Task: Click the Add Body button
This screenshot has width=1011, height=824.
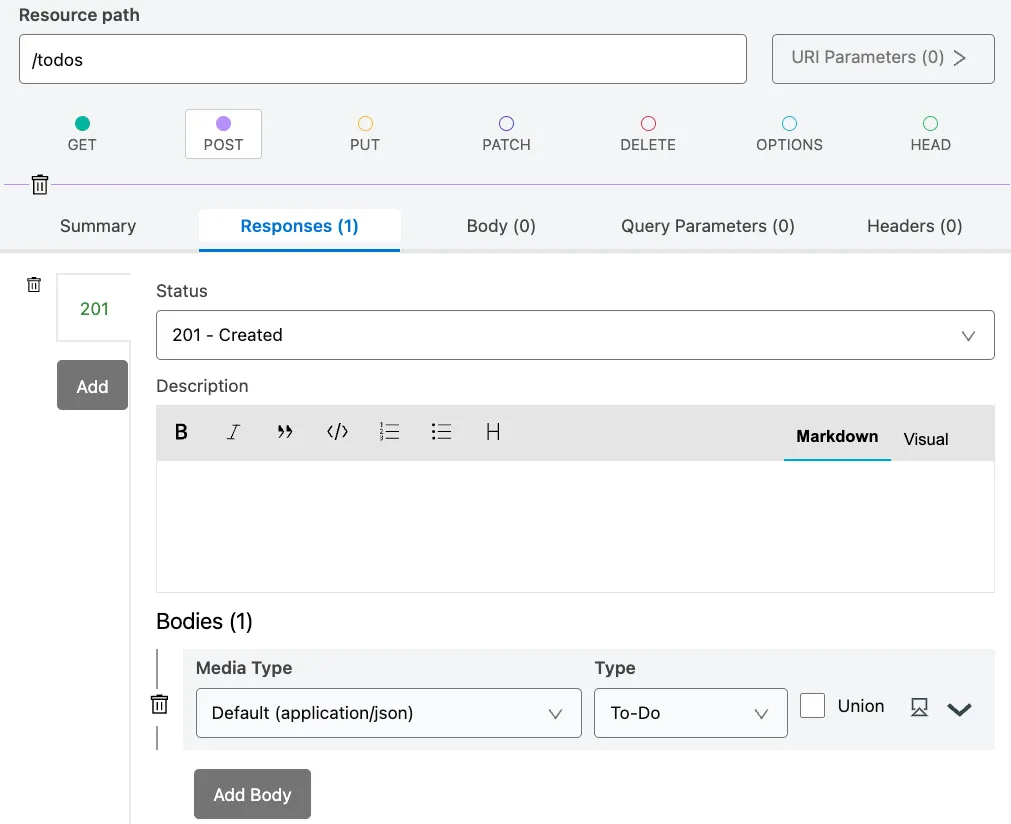Action: click(252, 794)
